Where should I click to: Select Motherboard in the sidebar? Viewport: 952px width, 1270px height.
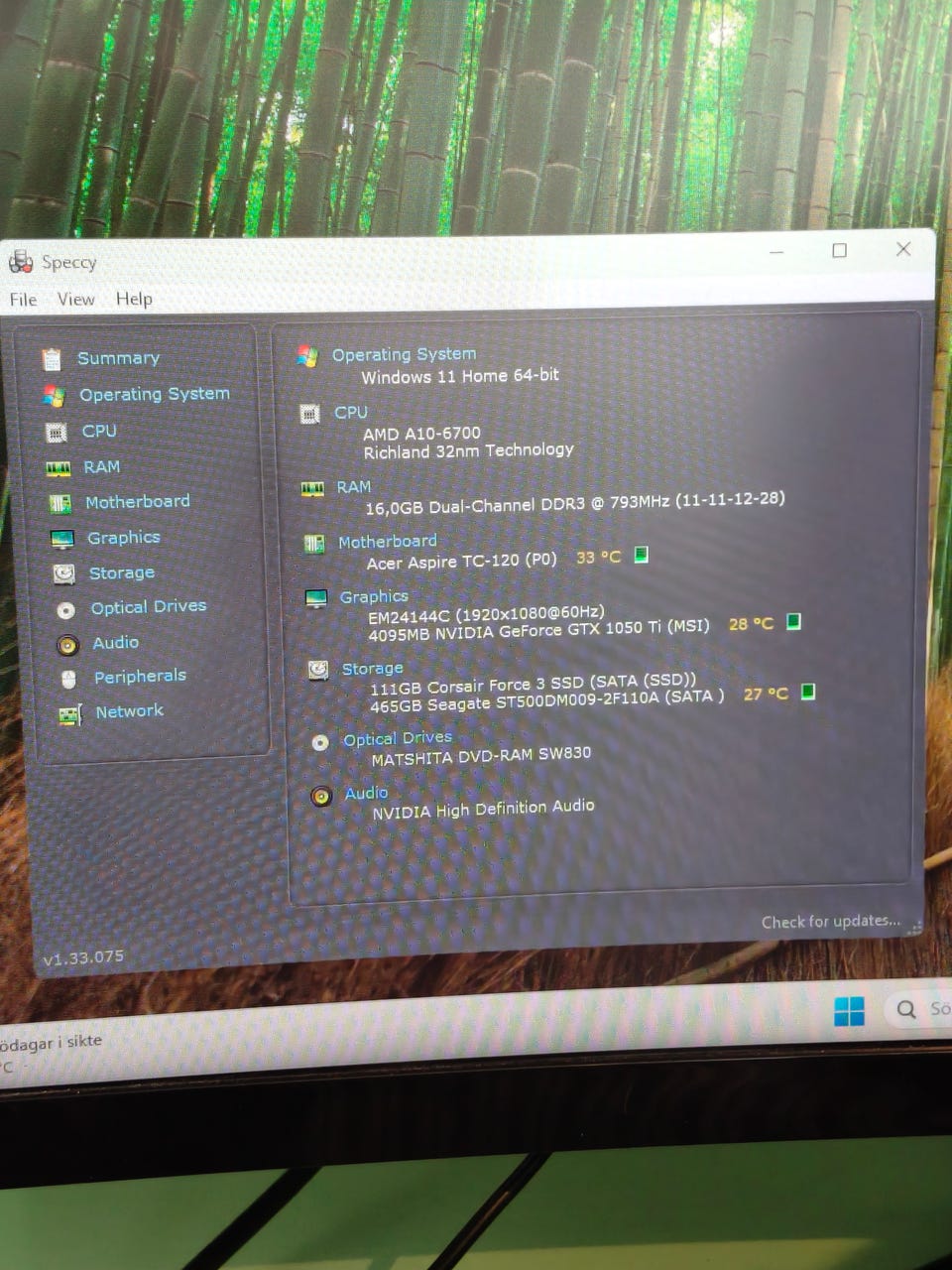pos(138,501)
